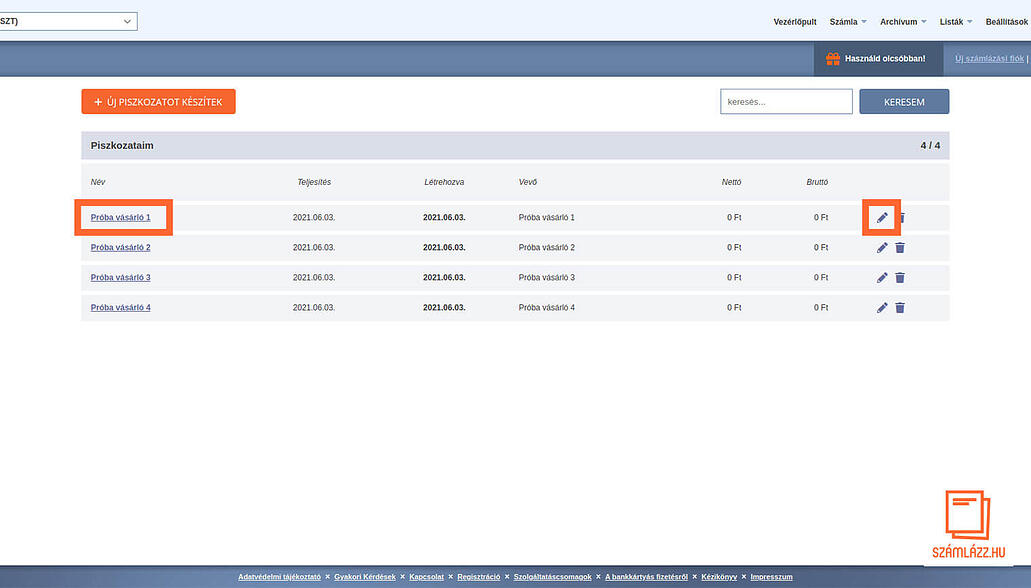This screenshot has width=1031, height=588.
Task: Click the pencil edit icon for Próba vásárló 1
Action: point(882,217)
